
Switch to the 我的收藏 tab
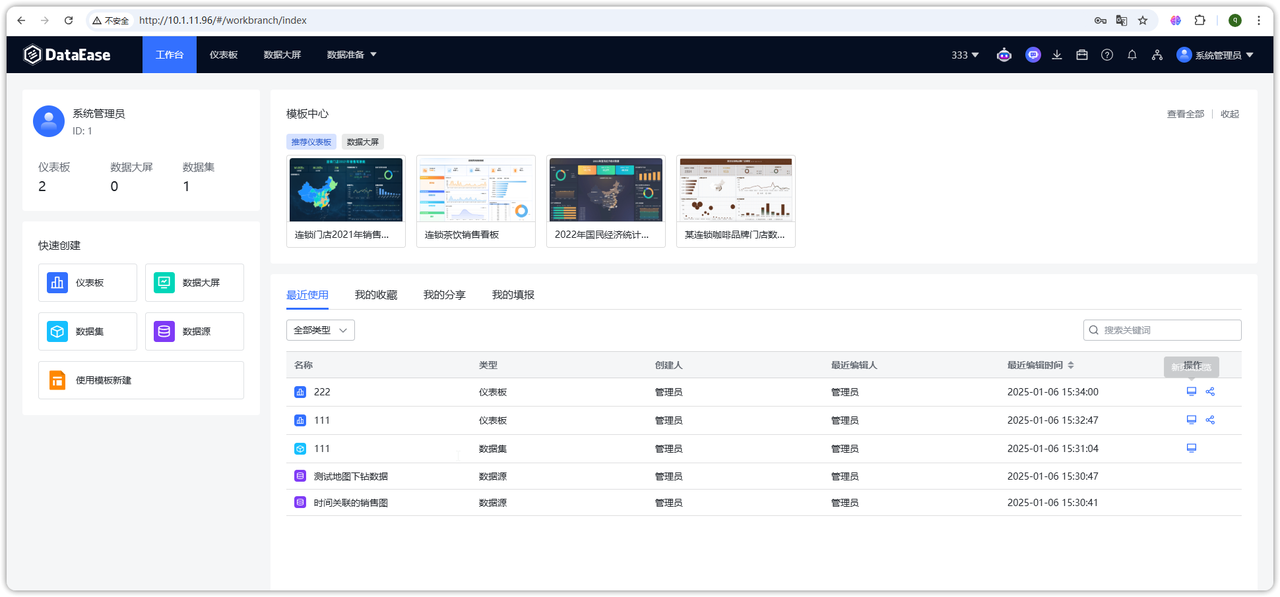click(376, 295)
